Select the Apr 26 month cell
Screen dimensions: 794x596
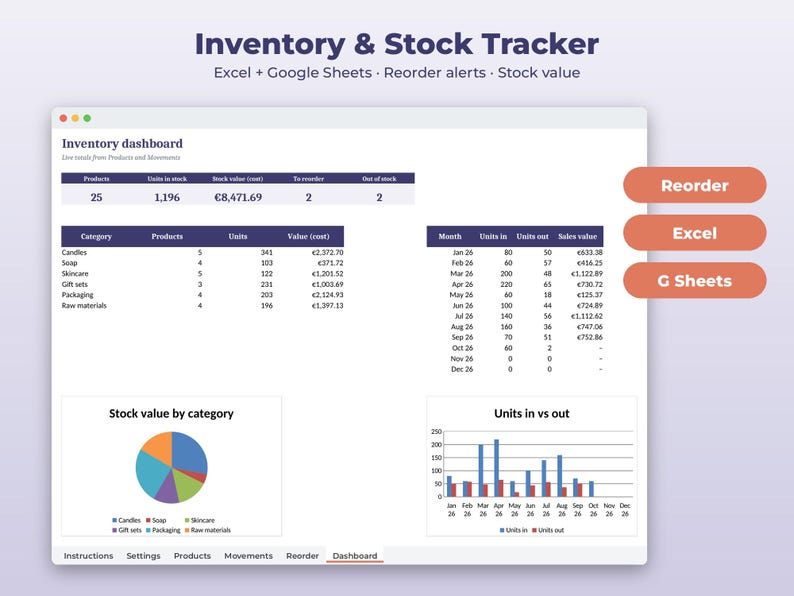[x=462, y=284]
